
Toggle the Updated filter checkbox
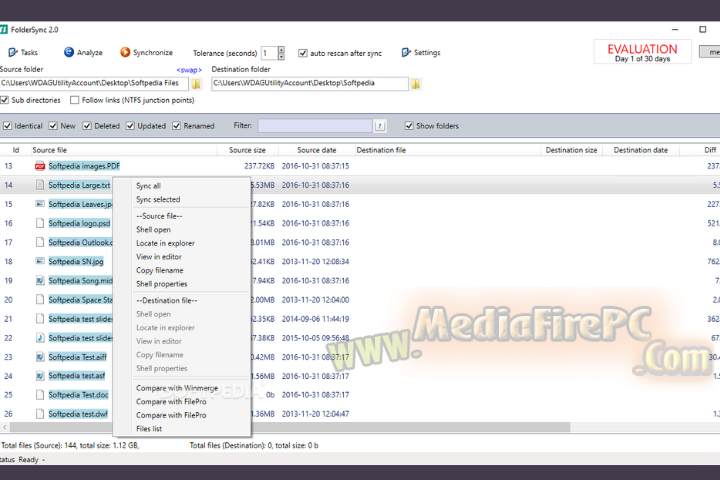(x=130, y=126)
